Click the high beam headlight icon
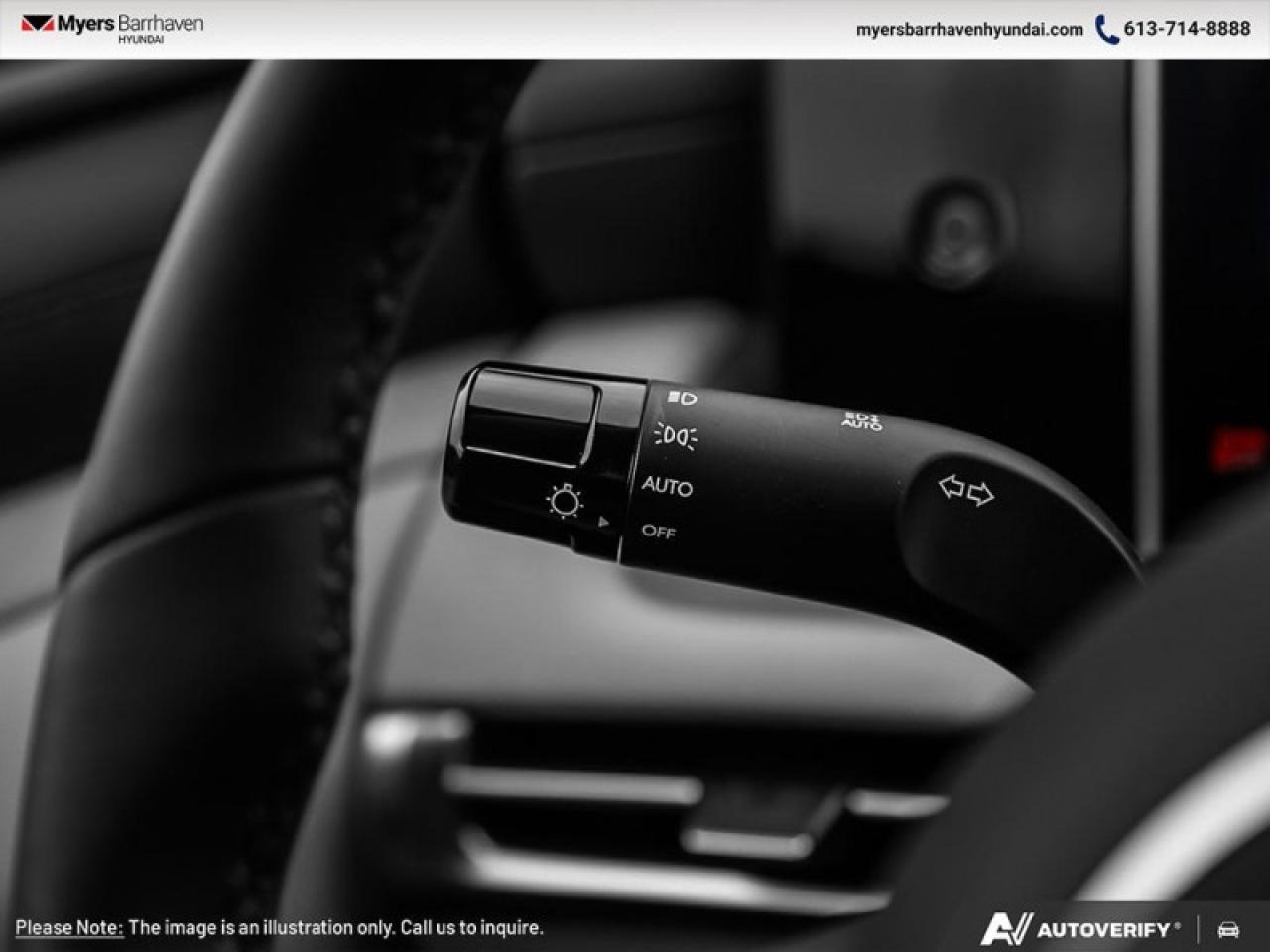The image size is (1270, 952). [x=683, y=397]
